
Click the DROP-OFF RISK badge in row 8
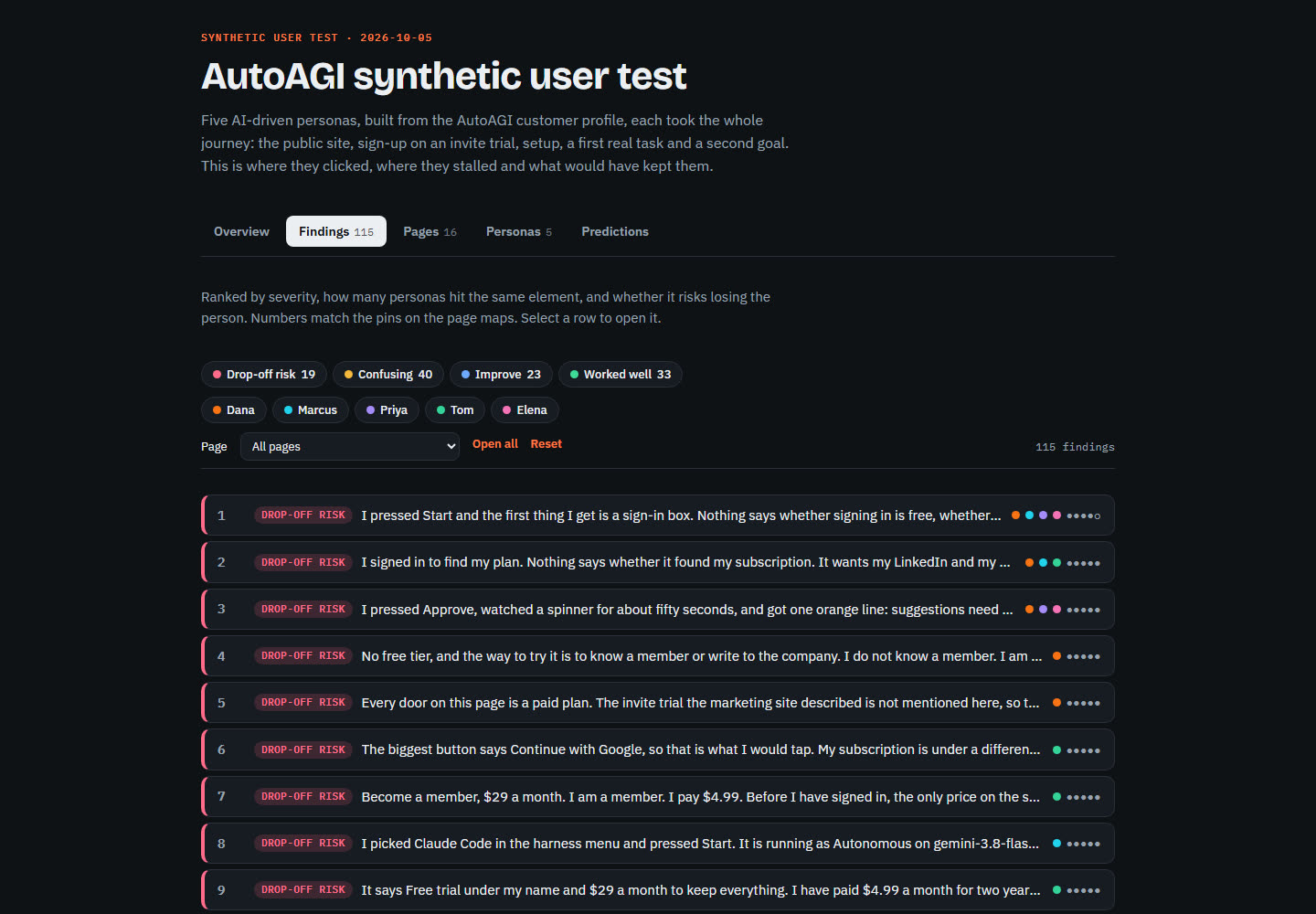pos(303,844)
